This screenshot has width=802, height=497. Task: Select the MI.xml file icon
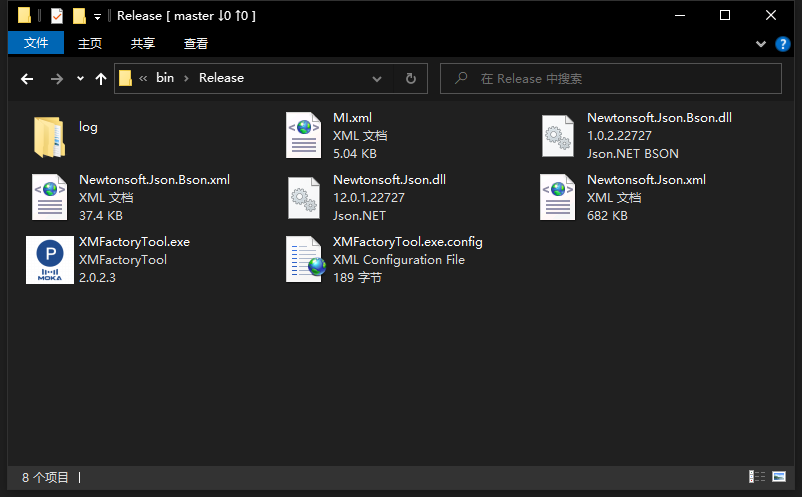click(304, 136)
